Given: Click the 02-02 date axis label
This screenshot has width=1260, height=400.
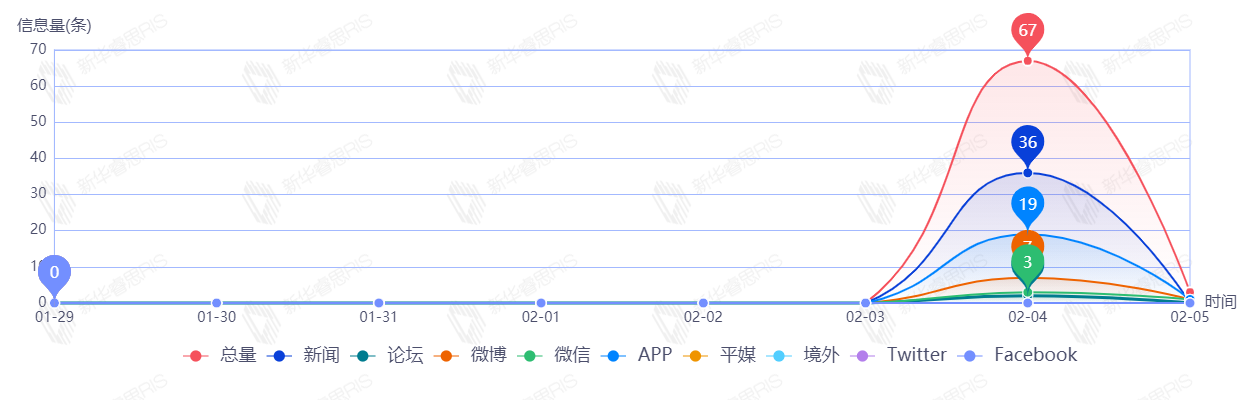Looking at the screenshot, I should (703, 317).
